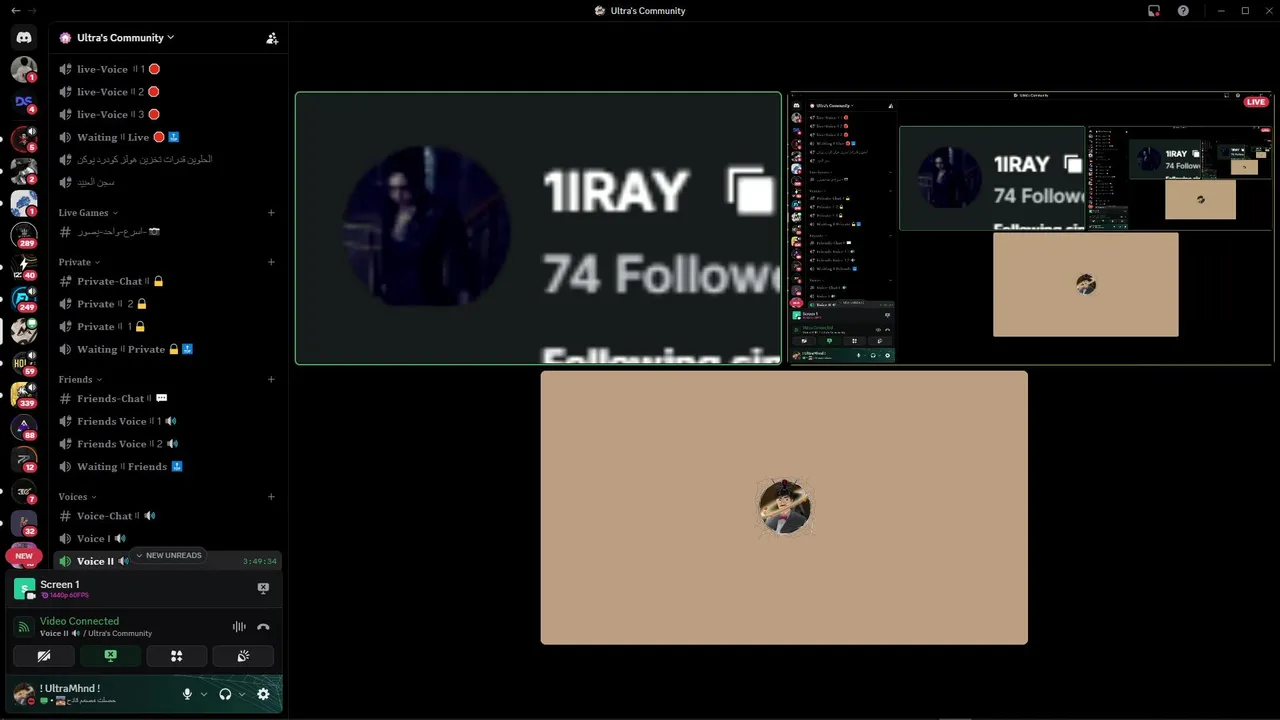Image resolution: width=1280 pixels, height=720 pixels.
Task: Open Friends-Chat text channel
Action: tap(167, 398)
